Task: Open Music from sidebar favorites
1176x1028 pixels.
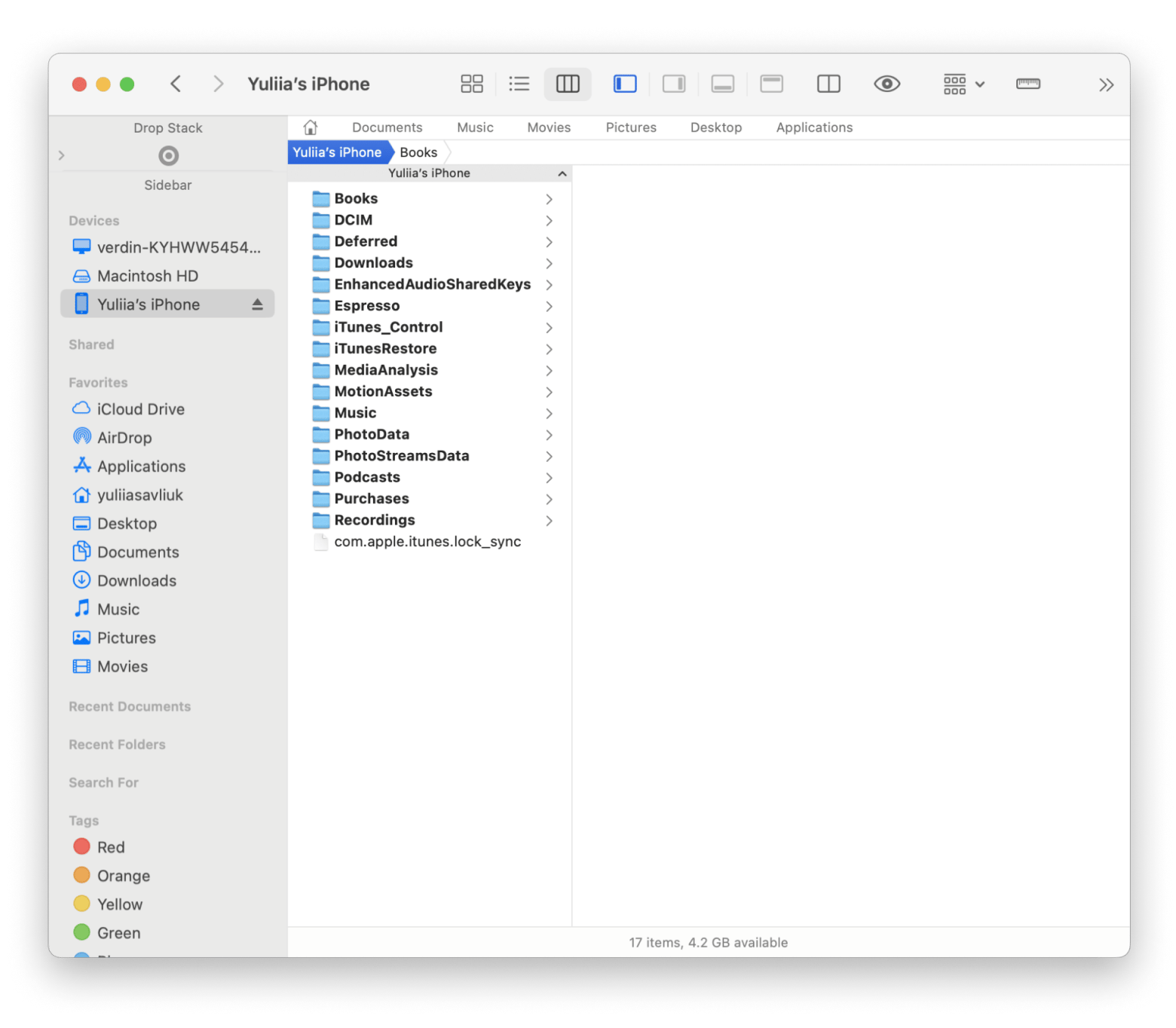Action: (x=167, y=610)
